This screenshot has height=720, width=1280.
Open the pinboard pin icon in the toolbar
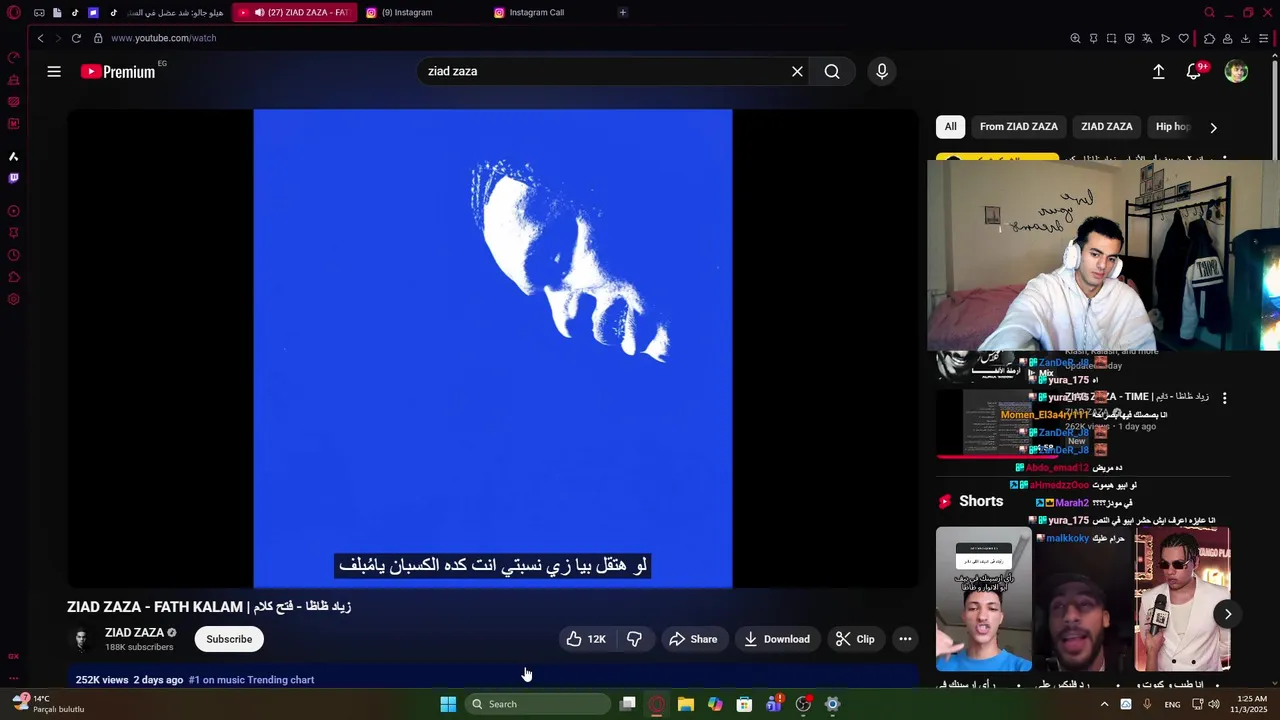pyautogui.click(x=1093, y=38)
